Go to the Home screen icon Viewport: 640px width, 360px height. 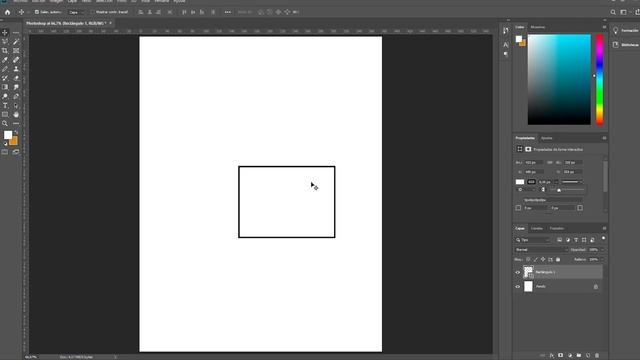click(x=7, y=12)
